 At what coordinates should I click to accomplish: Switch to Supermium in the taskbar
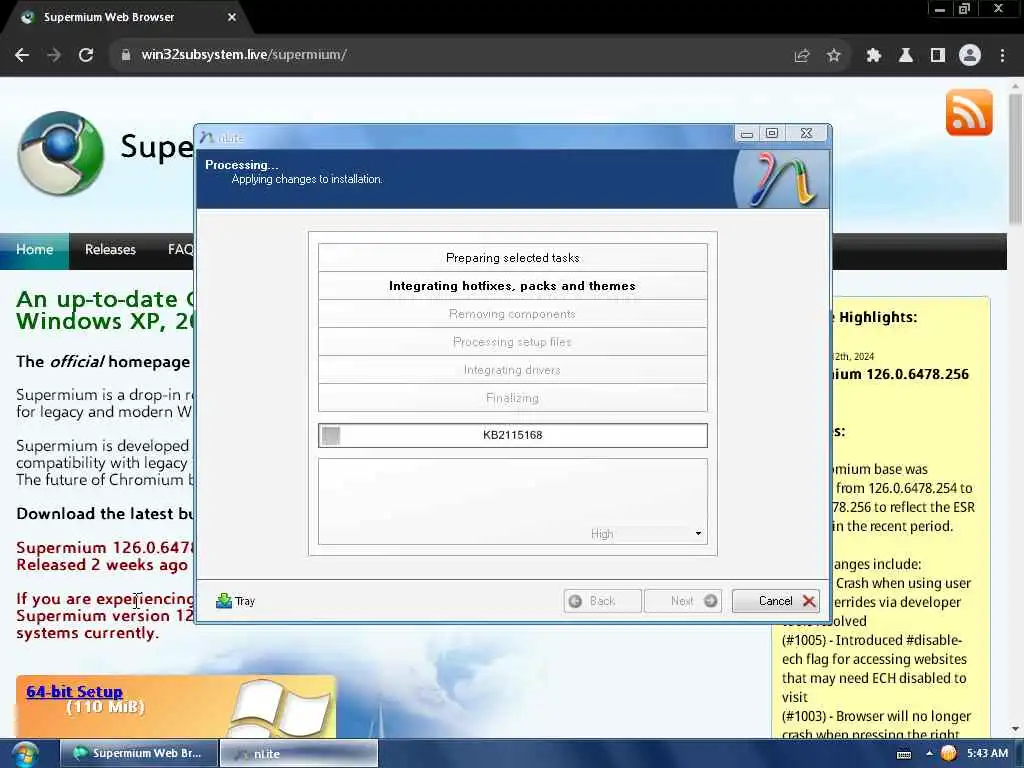click(138, 754)
